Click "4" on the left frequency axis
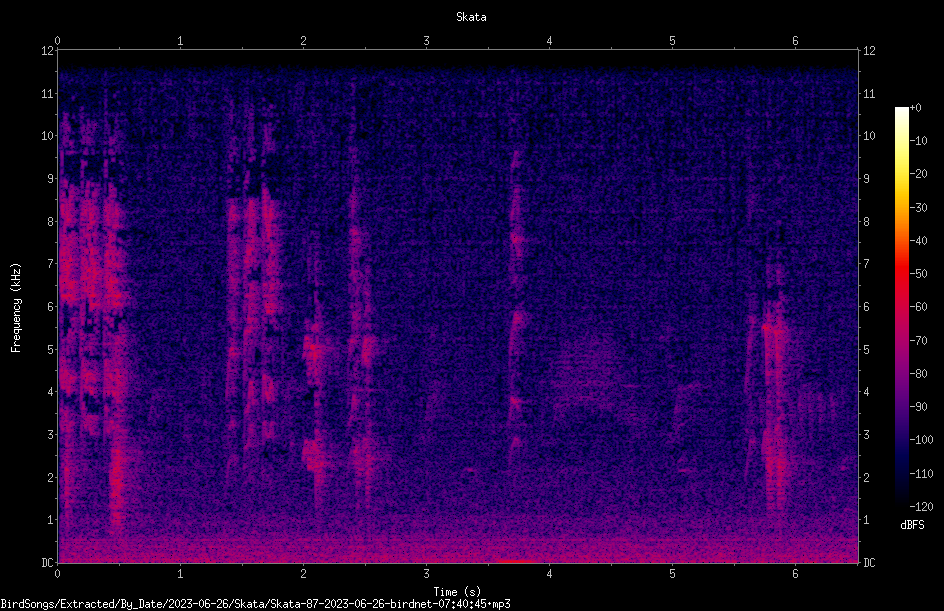Image resolution: width=944 pixels, height=611 pixels. [x=51, y=392]
